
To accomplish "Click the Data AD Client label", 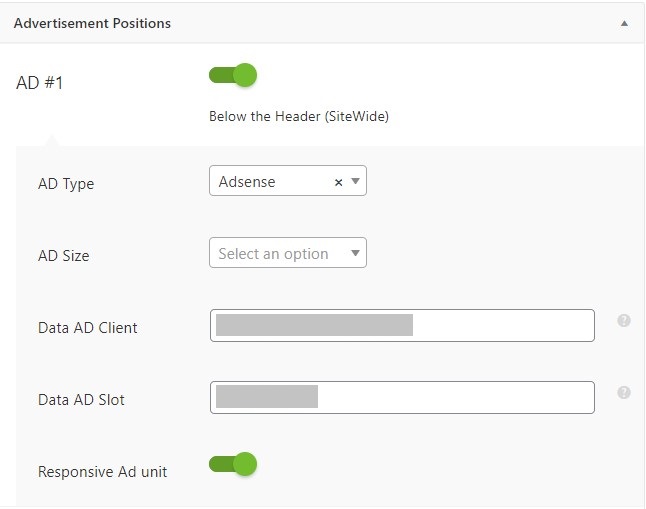I will (x=87, y=328).
